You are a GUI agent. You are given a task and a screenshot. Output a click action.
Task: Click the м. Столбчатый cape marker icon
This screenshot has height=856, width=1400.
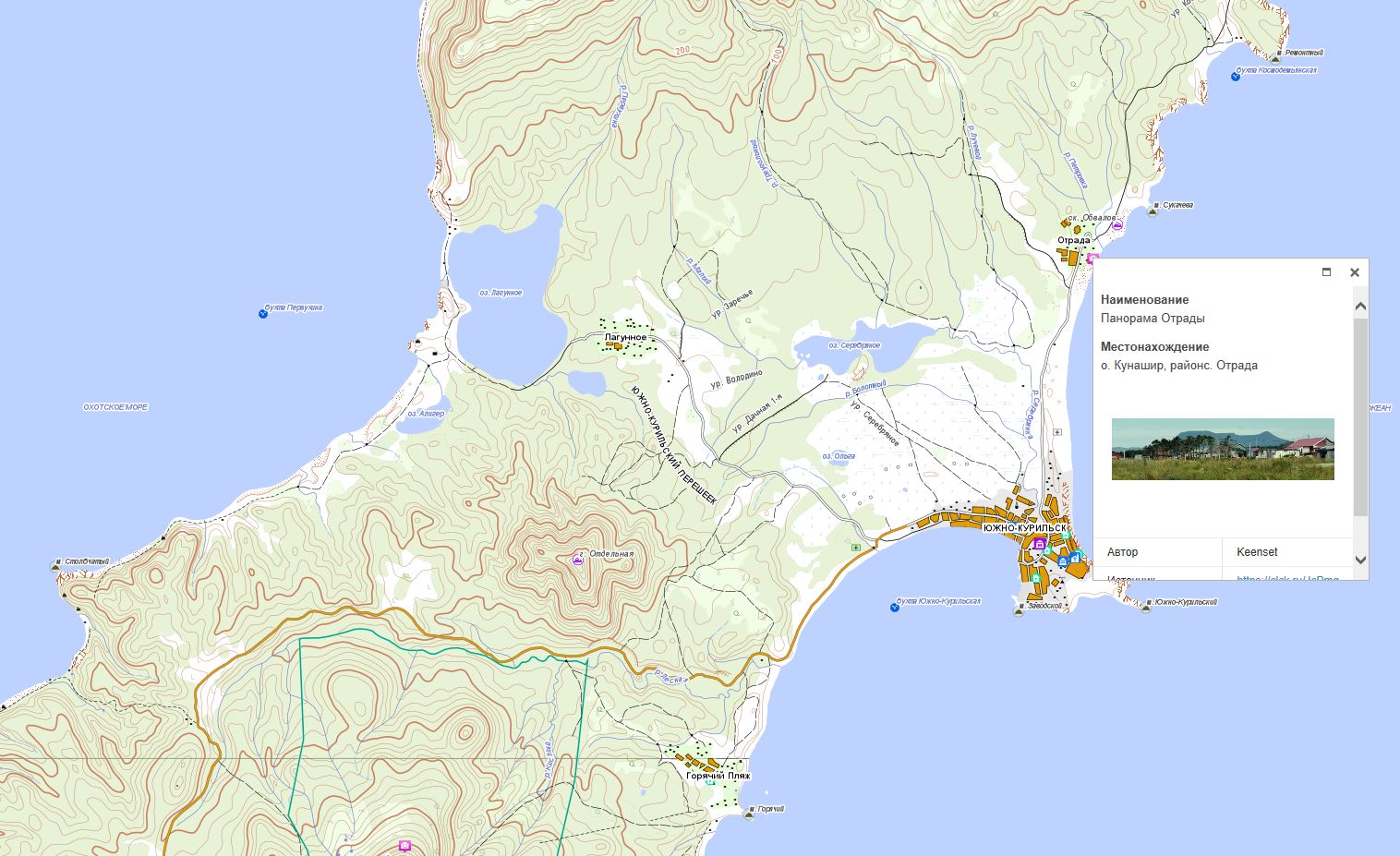(x=55, y=566)
